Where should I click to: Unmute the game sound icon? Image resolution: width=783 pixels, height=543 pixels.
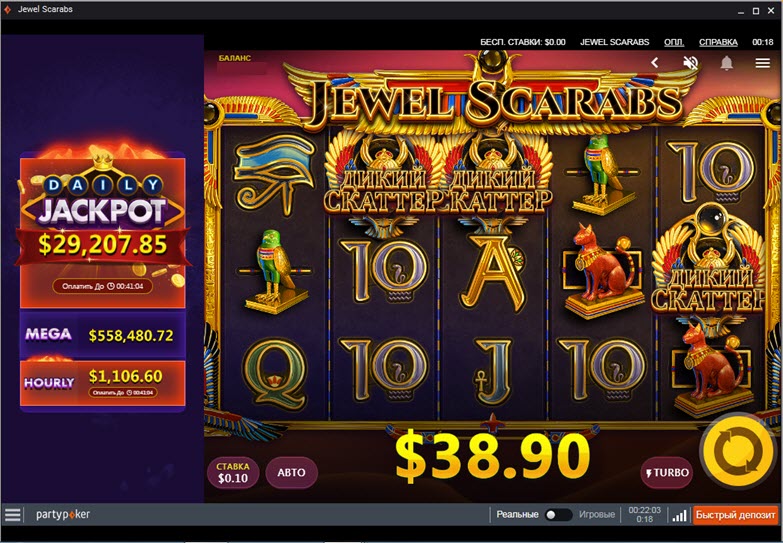pyautogui.click(x=691, y=62)
